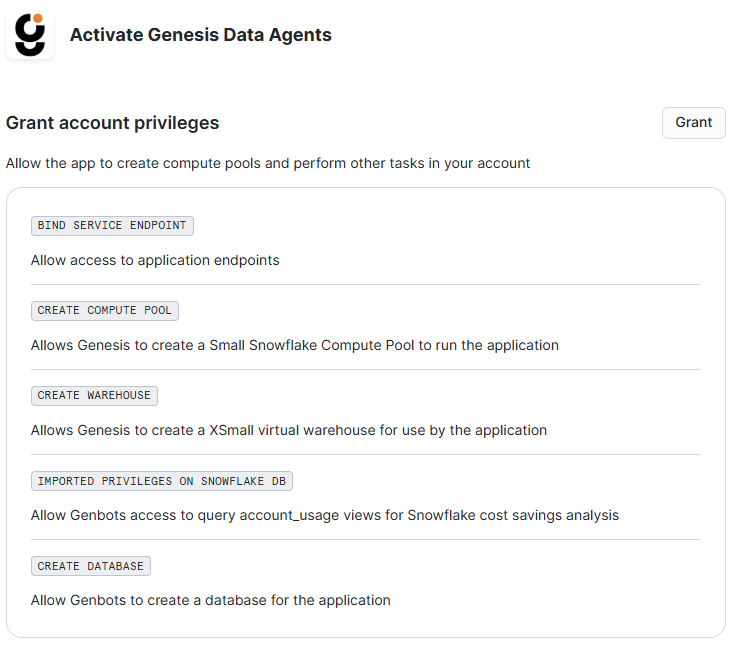Viewport: 732px width, 645px height.
Task: Click divider above the CREATE DATABASE badge
Action: [366, 540]
